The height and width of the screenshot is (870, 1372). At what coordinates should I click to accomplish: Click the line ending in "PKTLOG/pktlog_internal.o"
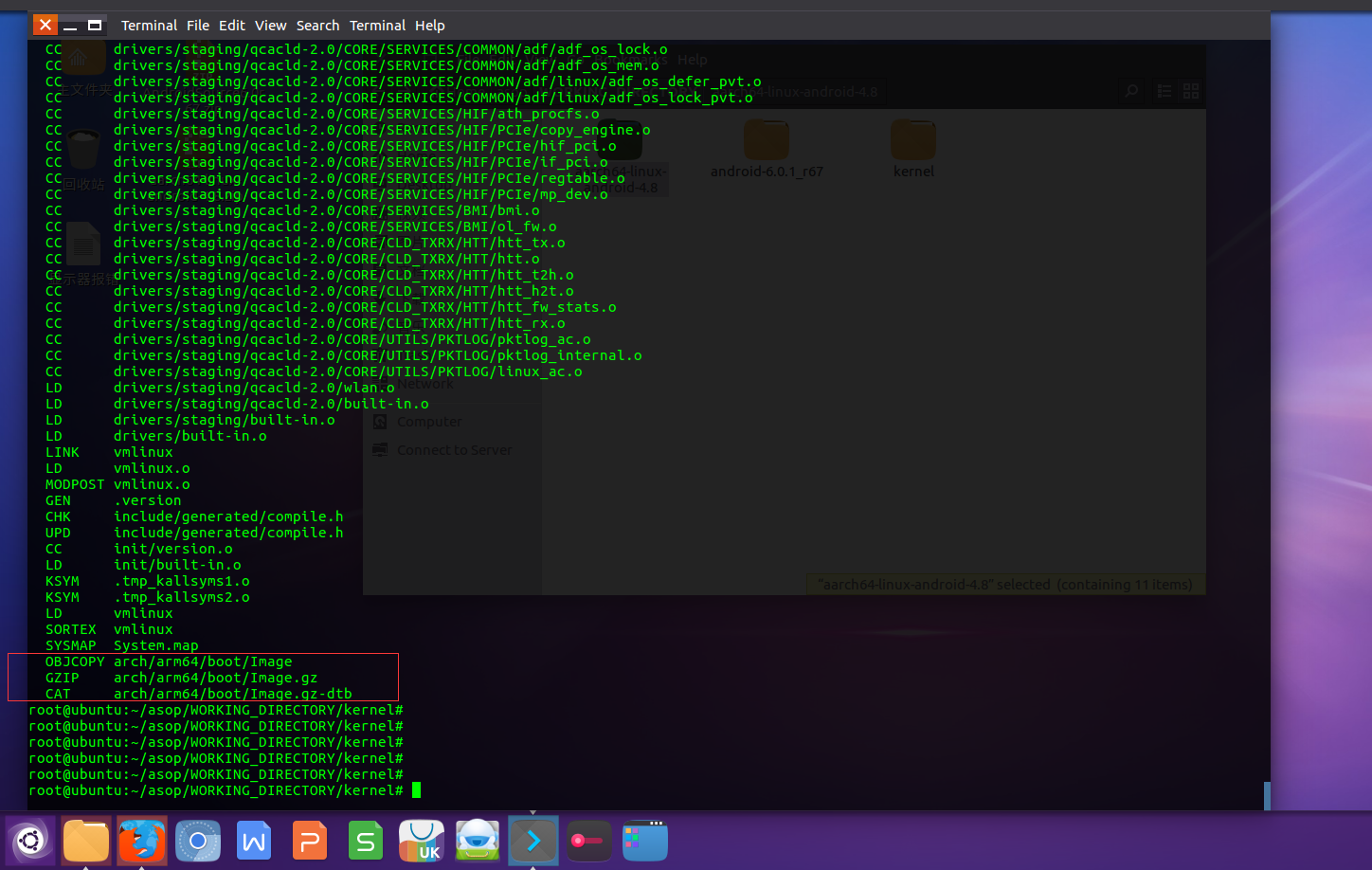pos(343,355)
